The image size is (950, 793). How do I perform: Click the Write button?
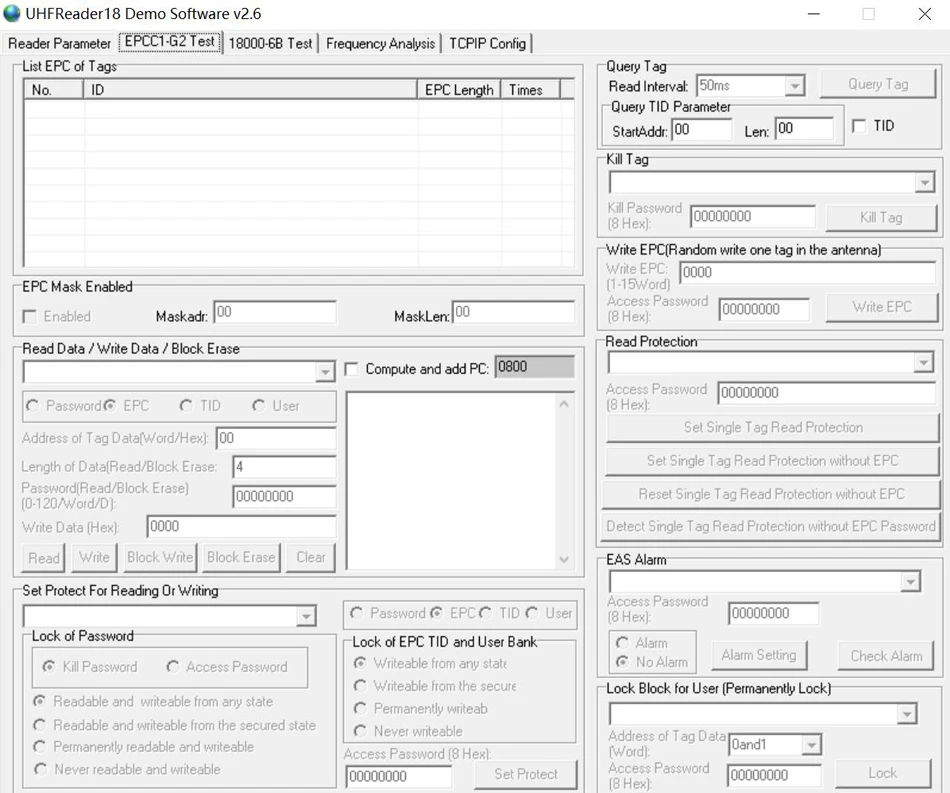pos(95,557)
